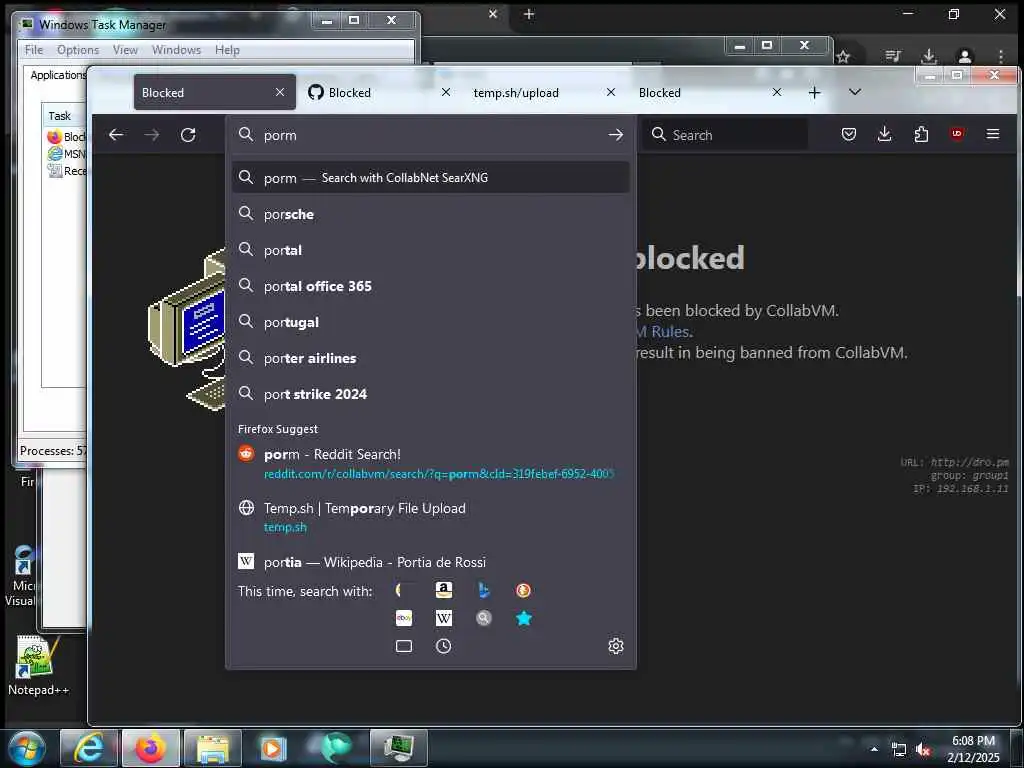Image resolution: width=1024 pixels, height=768 pixels.
Task: Open File Explorer from the taskbar
Action: [x=213, y=748]
